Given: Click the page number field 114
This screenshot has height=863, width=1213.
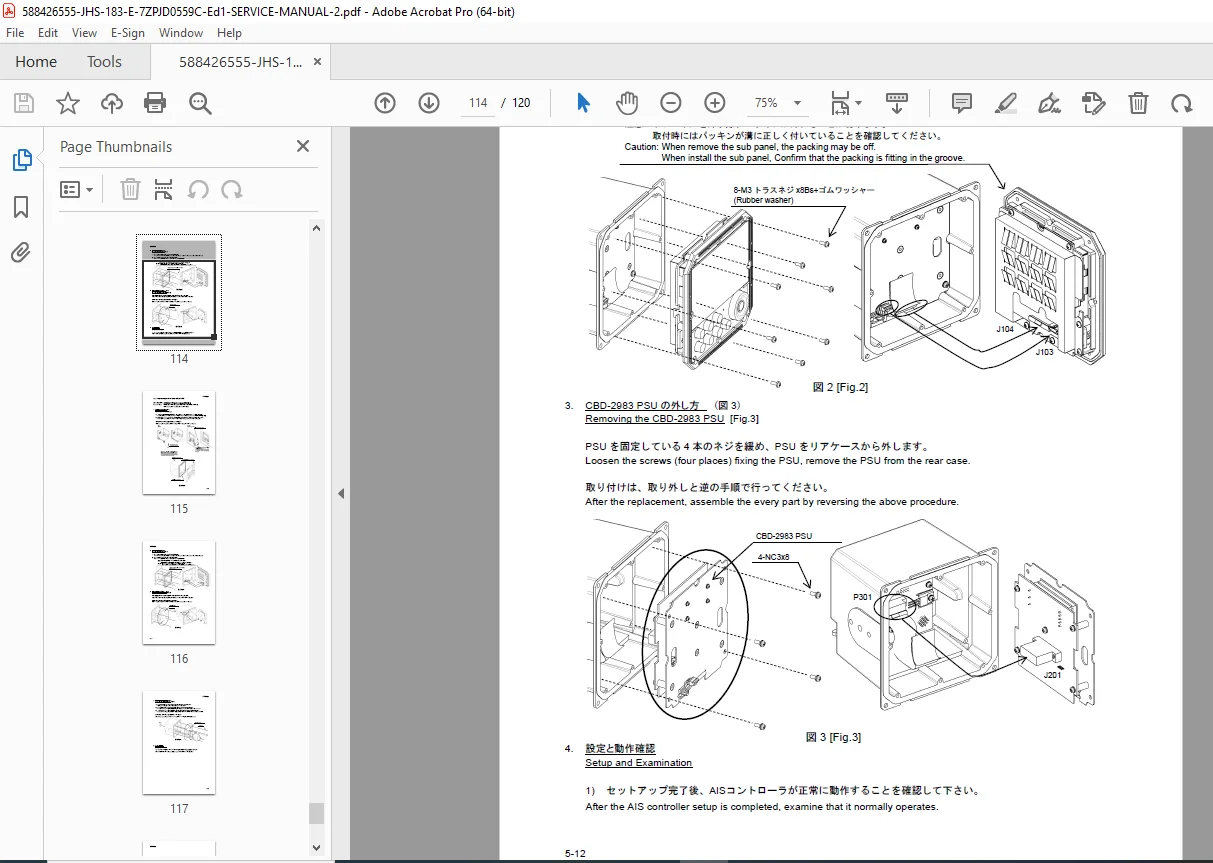Looking at the screenshot, I should click(x=477, y=103).
